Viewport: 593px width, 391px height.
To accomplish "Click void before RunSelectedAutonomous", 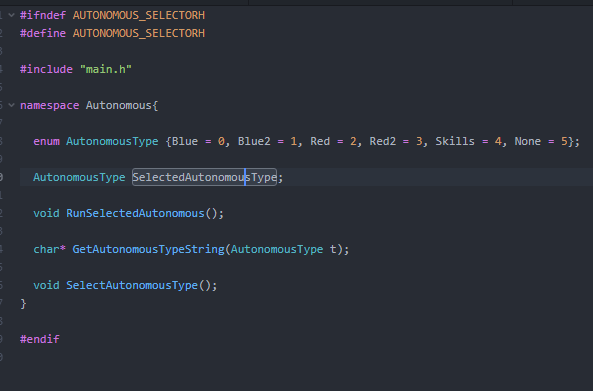I will click(46, 213).
